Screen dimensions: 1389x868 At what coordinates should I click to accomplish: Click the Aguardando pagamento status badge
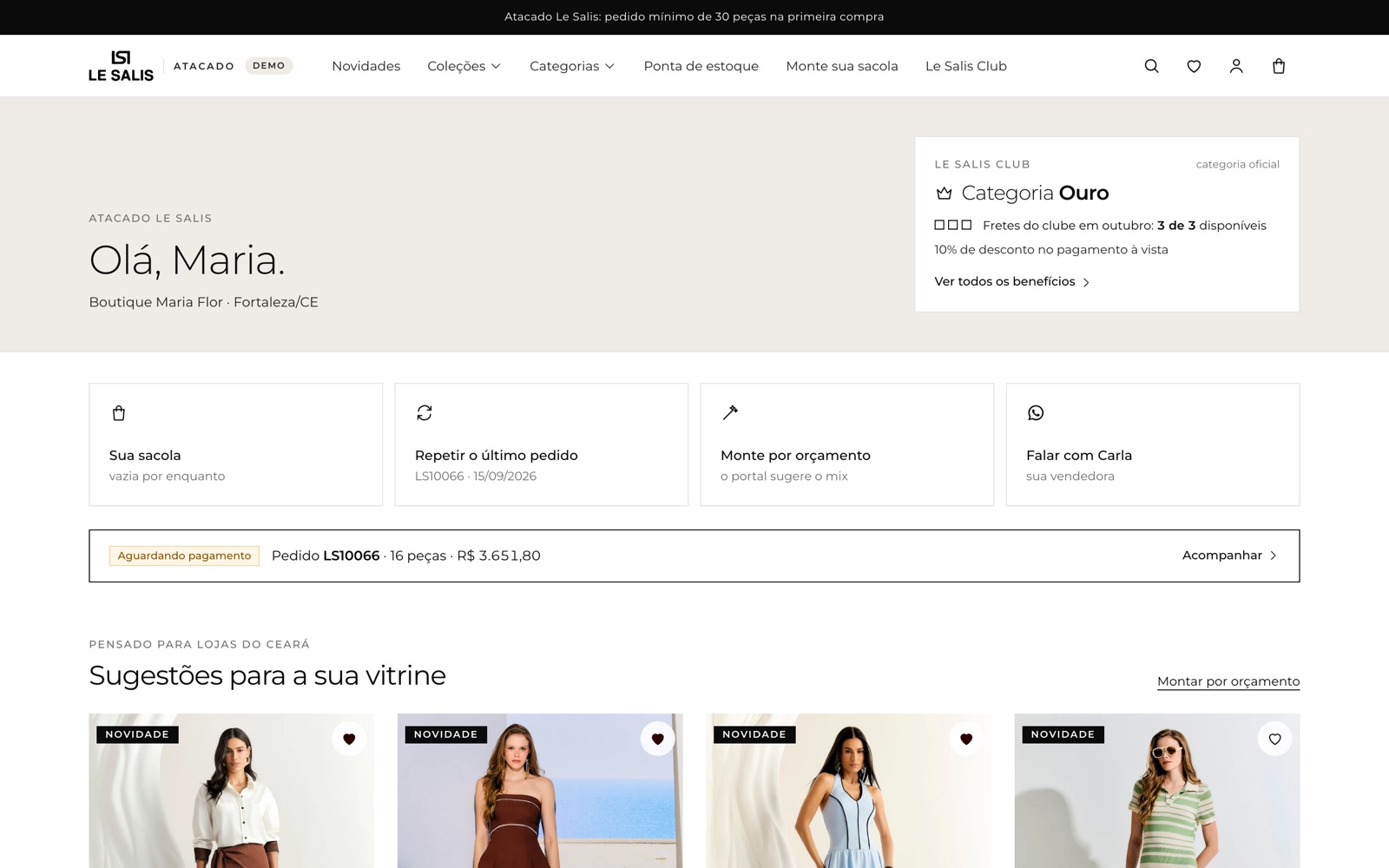click(184, 556)
